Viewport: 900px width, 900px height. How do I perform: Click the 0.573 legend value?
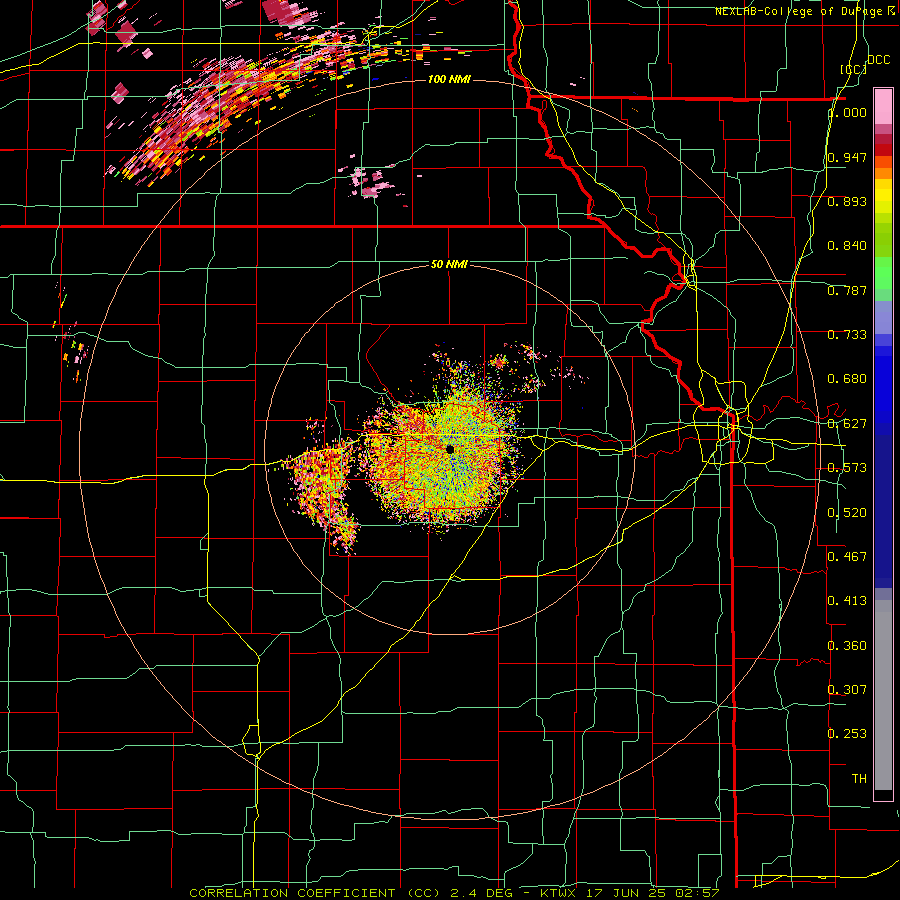[847, 468]
